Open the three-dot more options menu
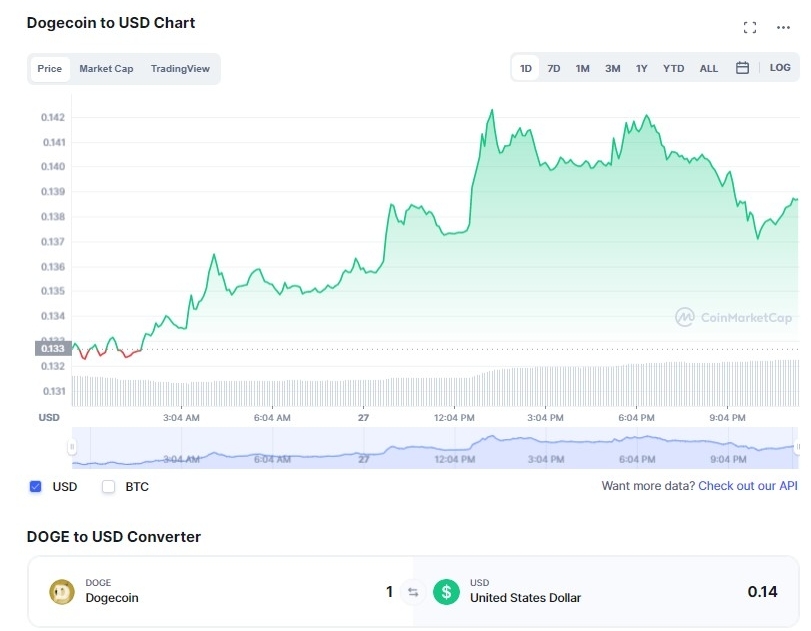 (x=783, y=27)
